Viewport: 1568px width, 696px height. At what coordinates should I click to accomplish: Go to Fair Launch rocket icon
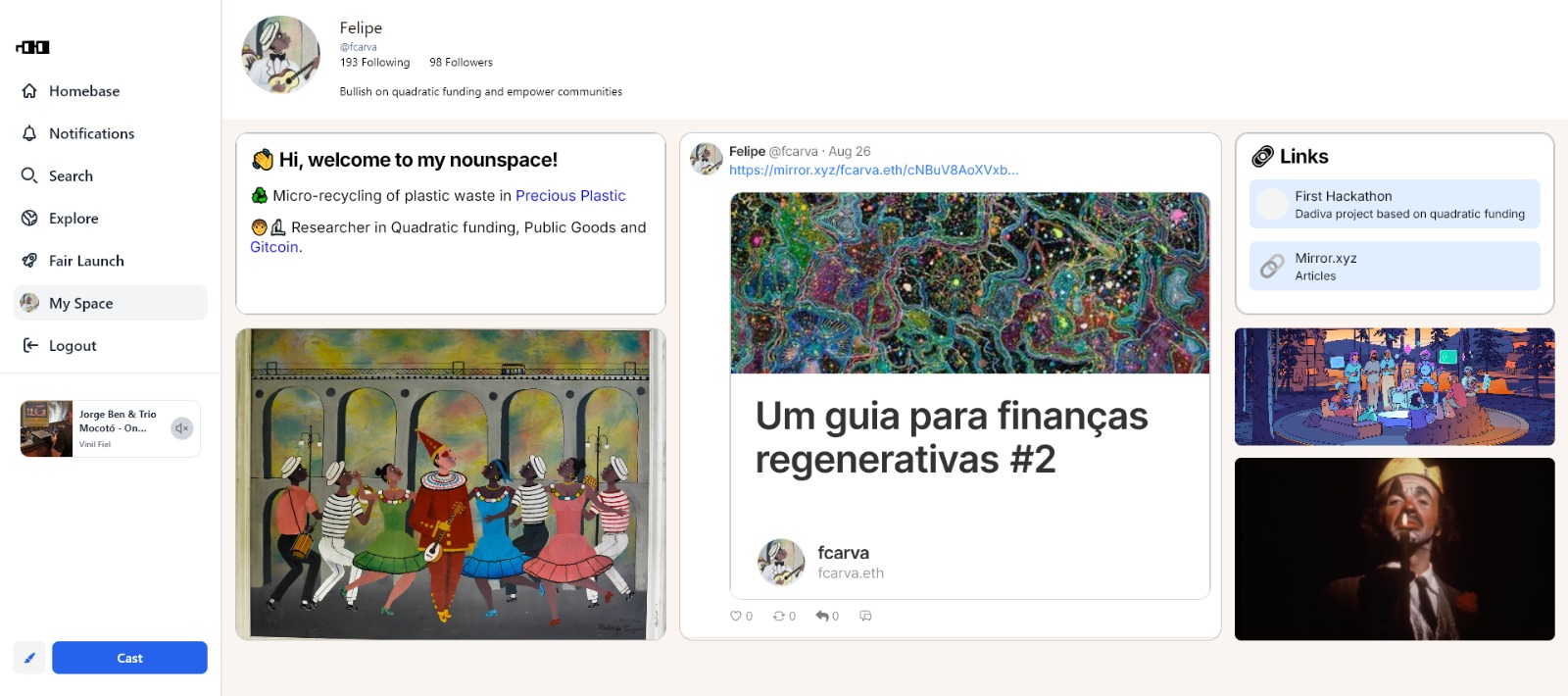click(x=29, y=261)
